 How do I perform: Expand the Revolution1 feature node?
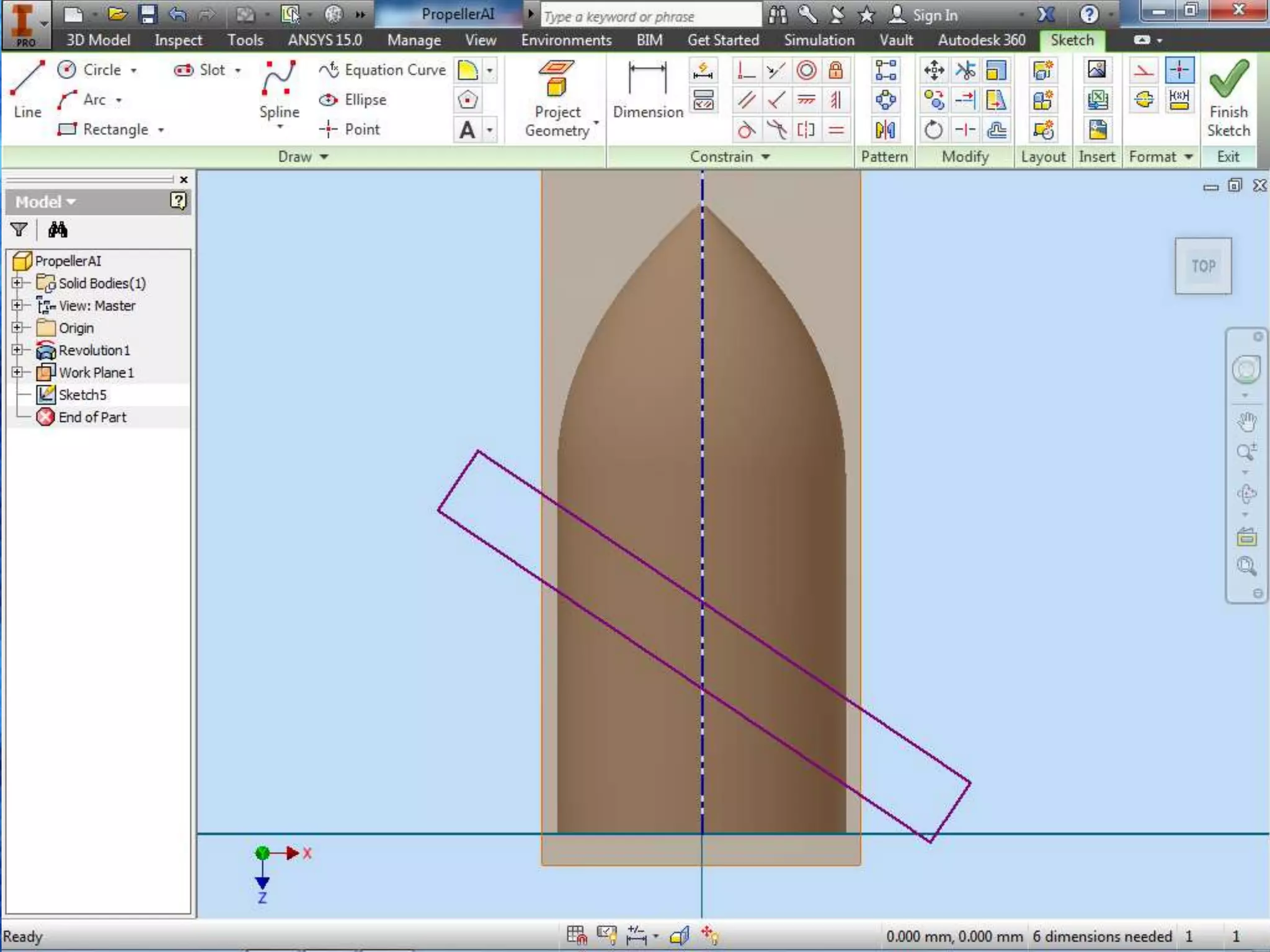[x=17, y=350]
